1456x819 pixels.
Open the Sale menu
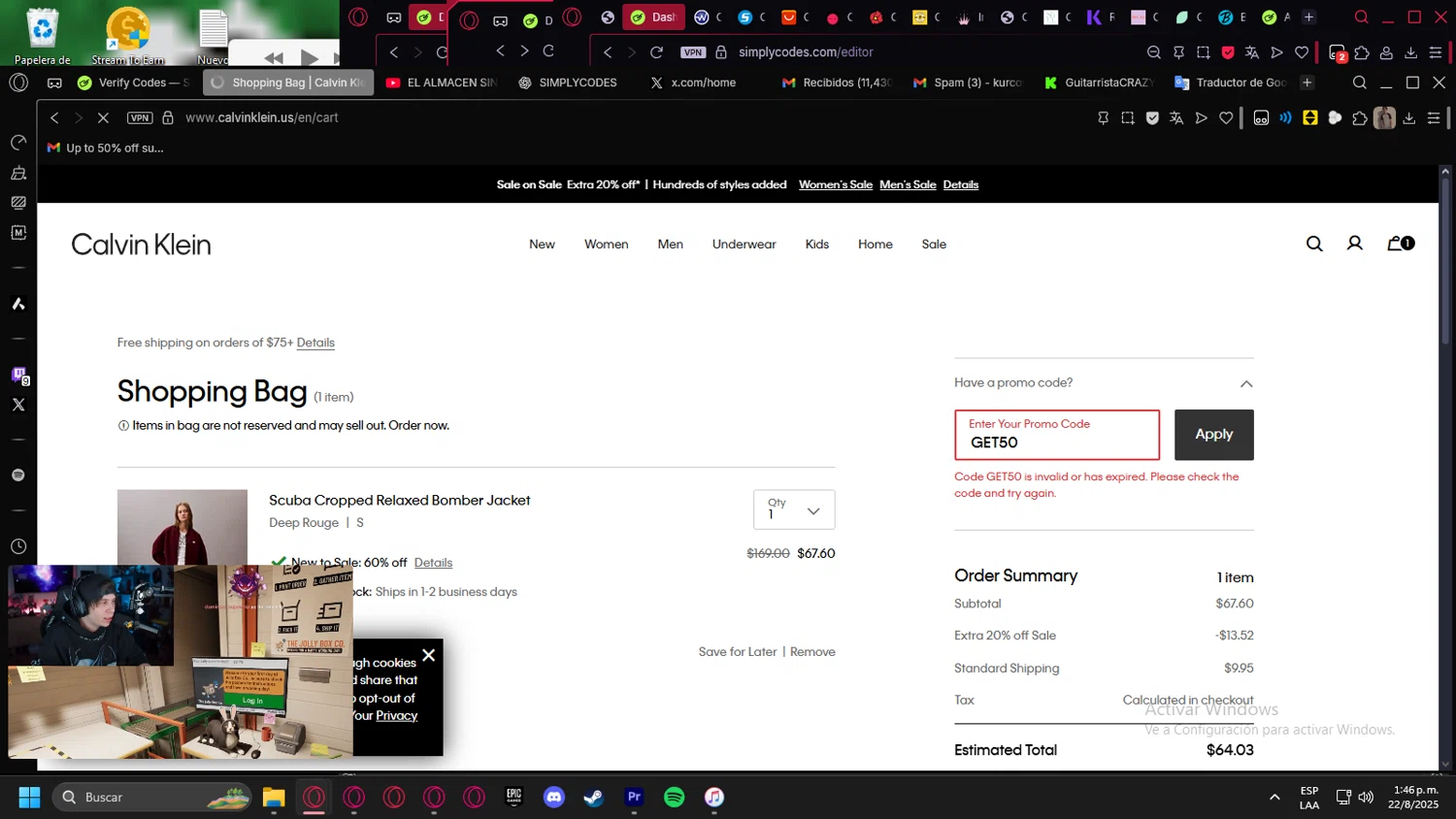[934, 245]
